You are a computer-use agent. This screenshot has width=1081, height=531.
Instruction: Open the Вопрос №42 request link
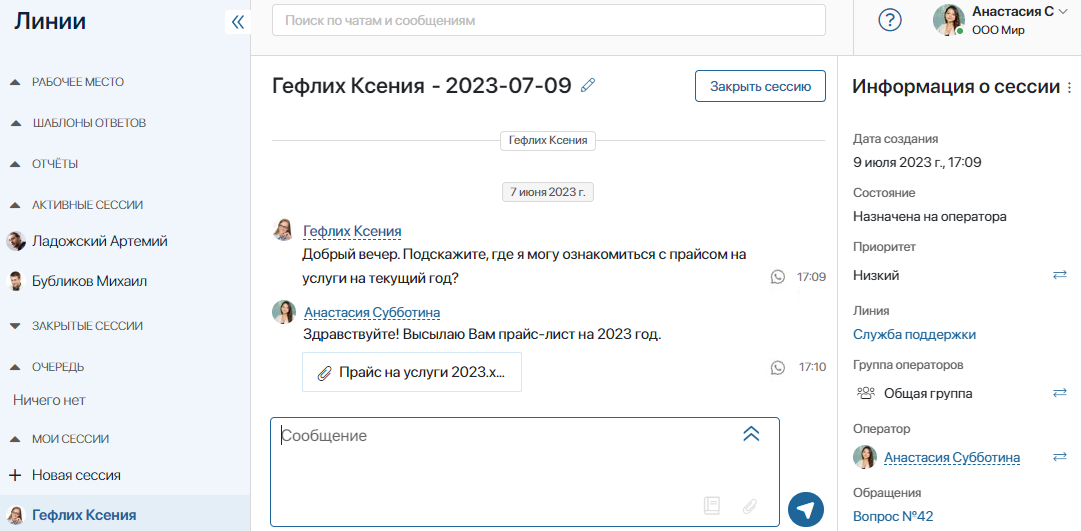pyautogui.click(x=893, y=516)
